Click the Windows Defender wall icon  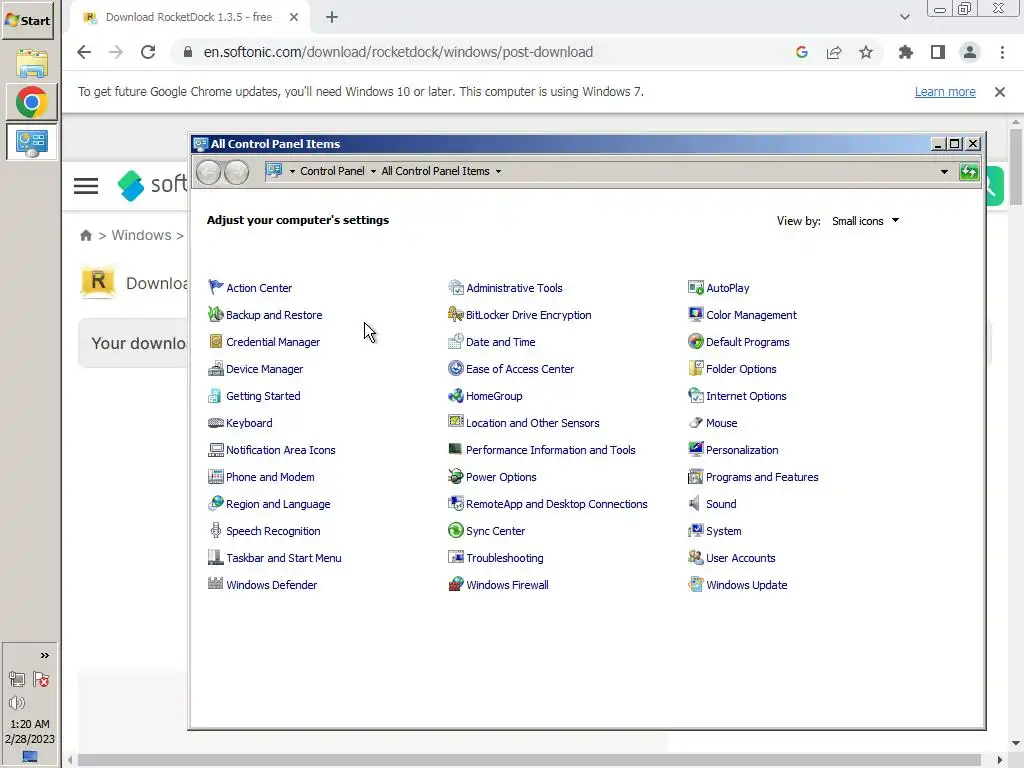pyautogui.click(x=216, y=584)
